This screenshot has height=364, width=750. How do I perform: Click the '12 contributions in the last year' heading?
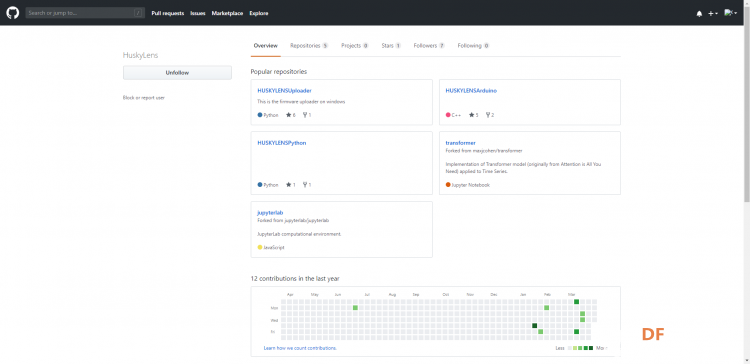pos(295,278)
